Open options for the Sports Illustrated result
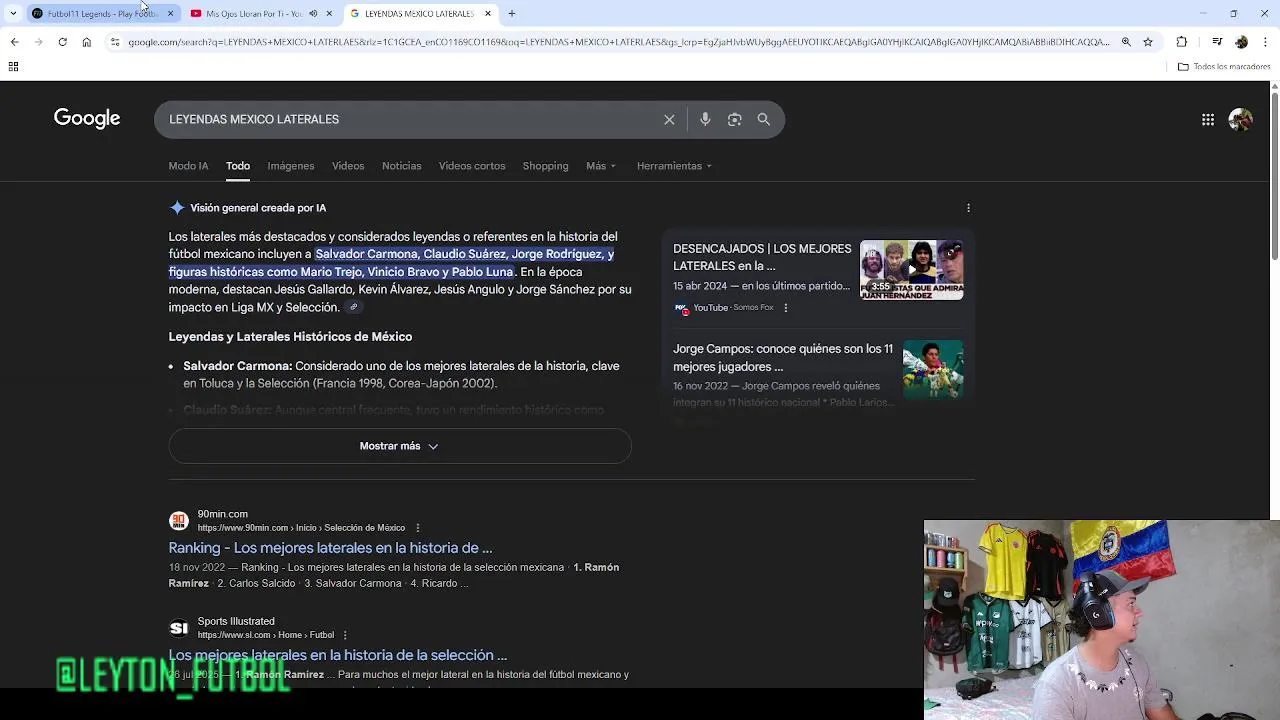Screen dimensions: 1280x720 click(345, 635)
